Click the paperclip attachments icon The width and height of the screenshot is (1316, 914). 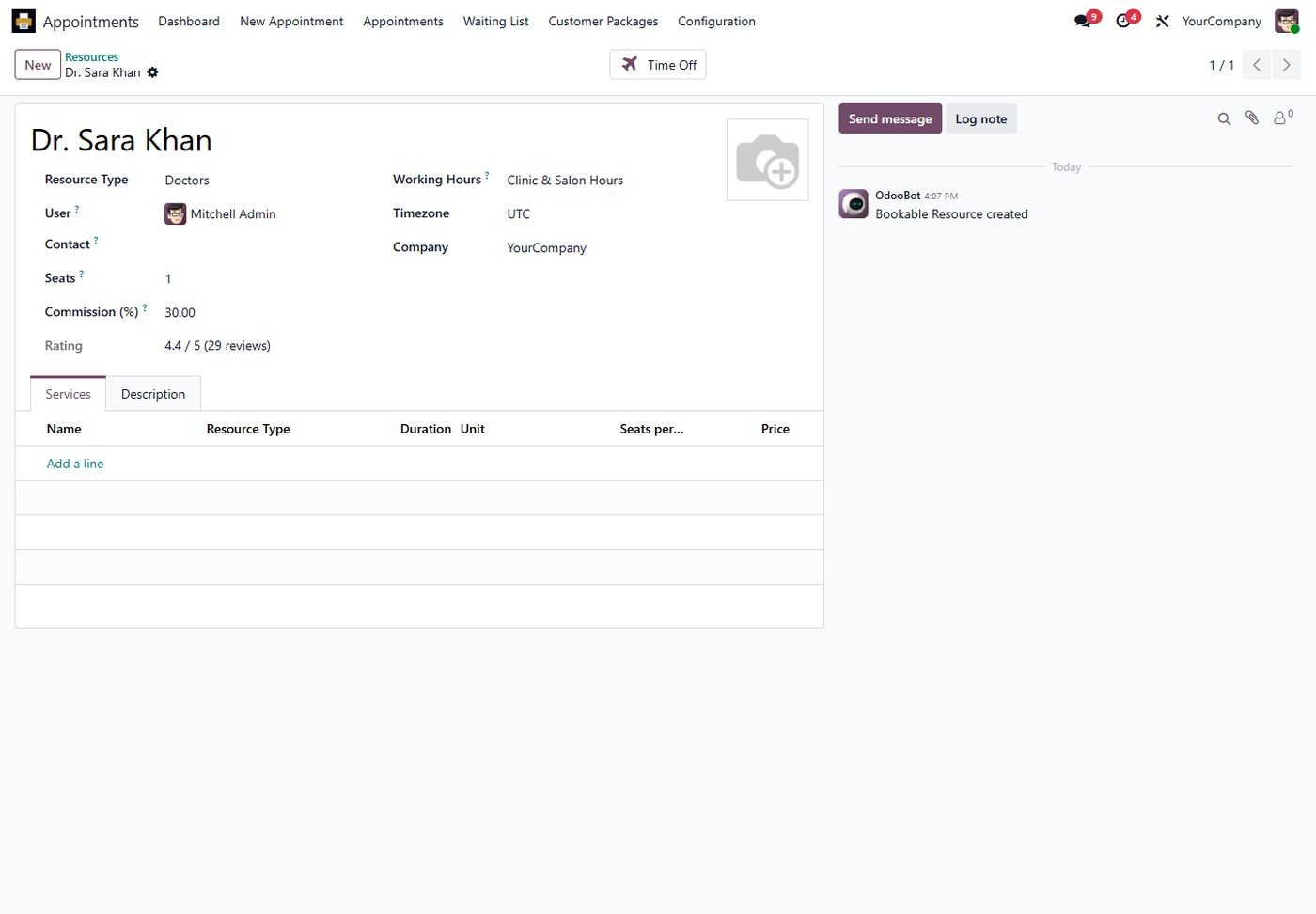point(1252,118)
